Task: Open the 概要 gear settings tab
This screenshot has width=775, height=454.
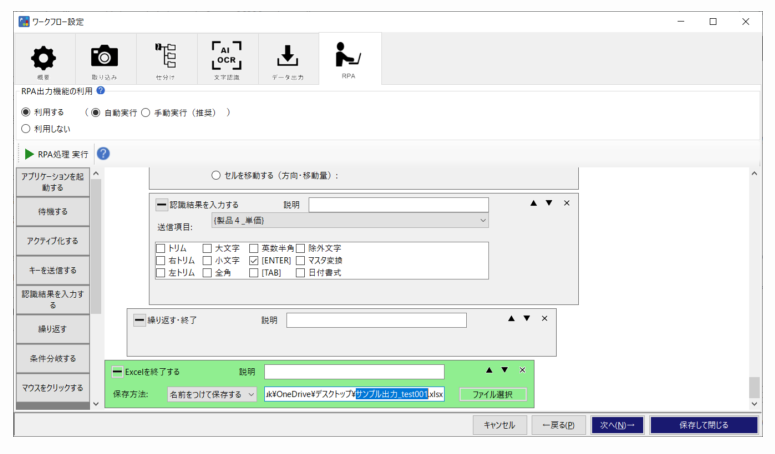Action: coord(44,59)
